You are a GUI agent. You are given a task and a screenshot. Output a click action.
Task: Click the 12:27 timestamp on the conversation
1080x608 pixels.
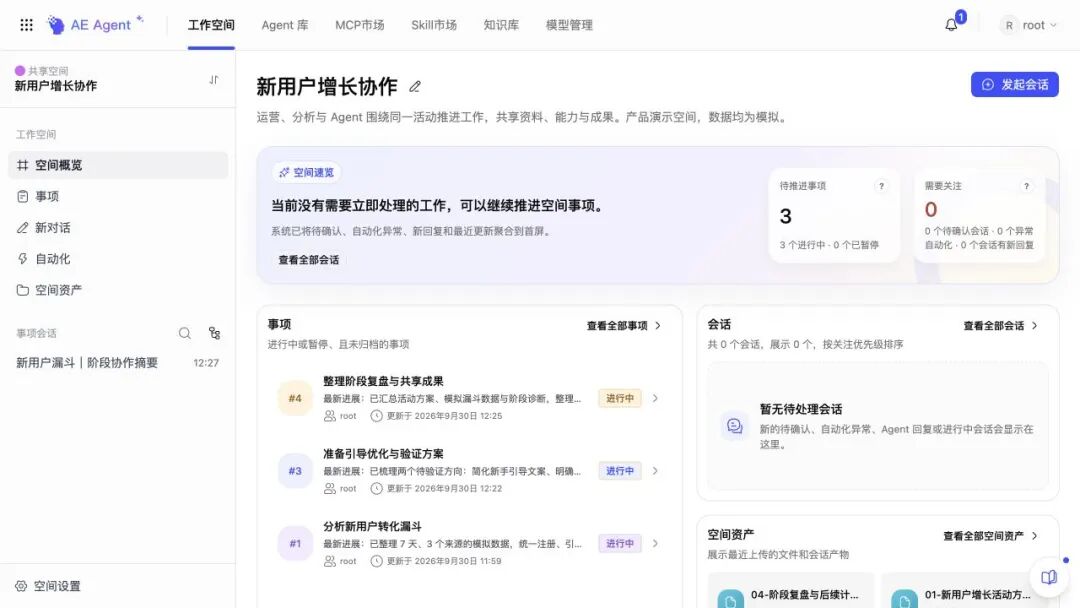206,363
